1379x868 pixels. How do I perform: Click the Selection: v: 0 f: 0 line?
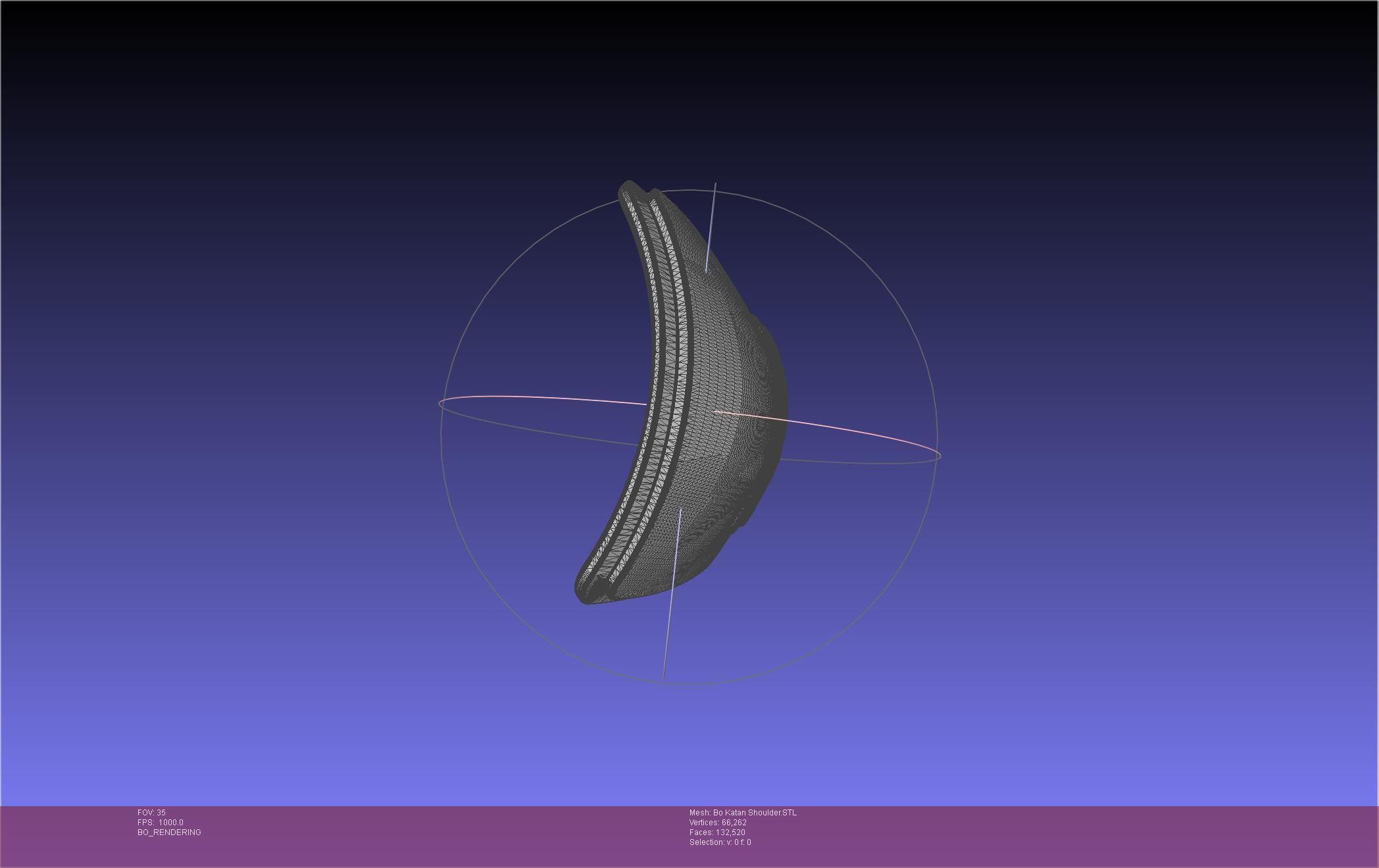click(x=720, y=842)
